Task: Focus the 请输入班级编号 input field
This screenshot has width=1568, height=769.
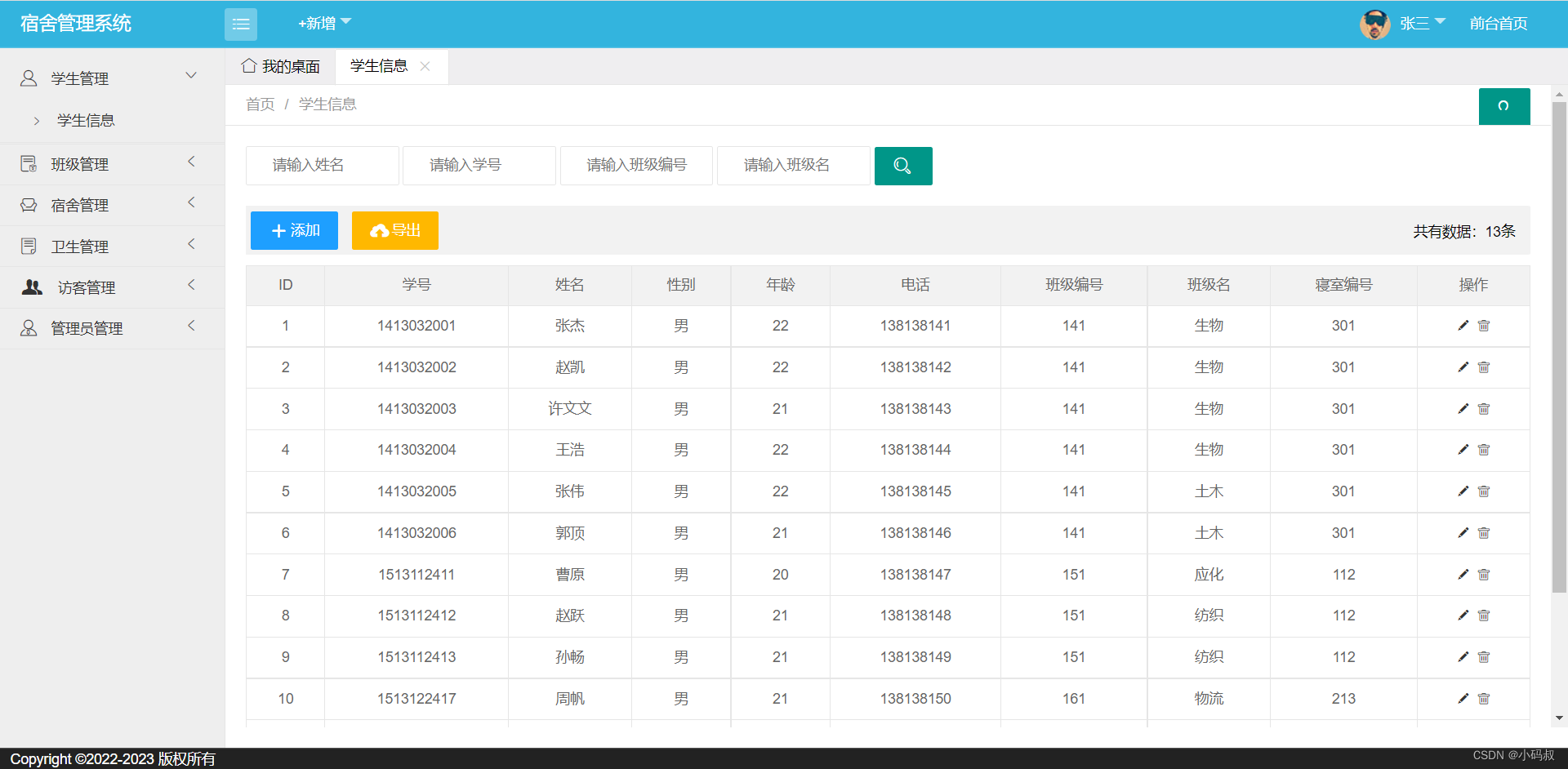Action: click(636, 166)
